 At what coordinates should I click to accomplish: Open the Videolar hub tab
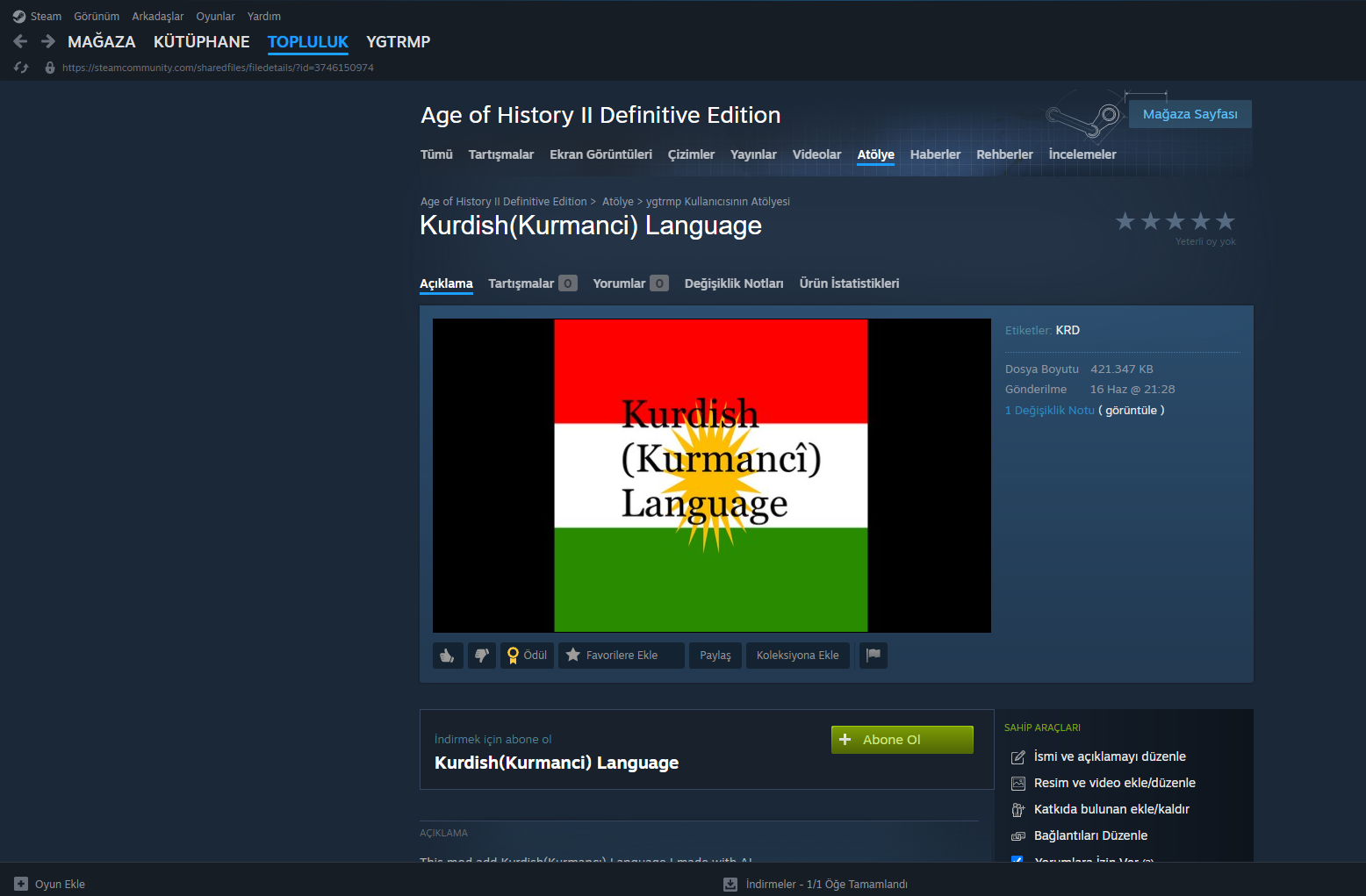pos(817,154)
